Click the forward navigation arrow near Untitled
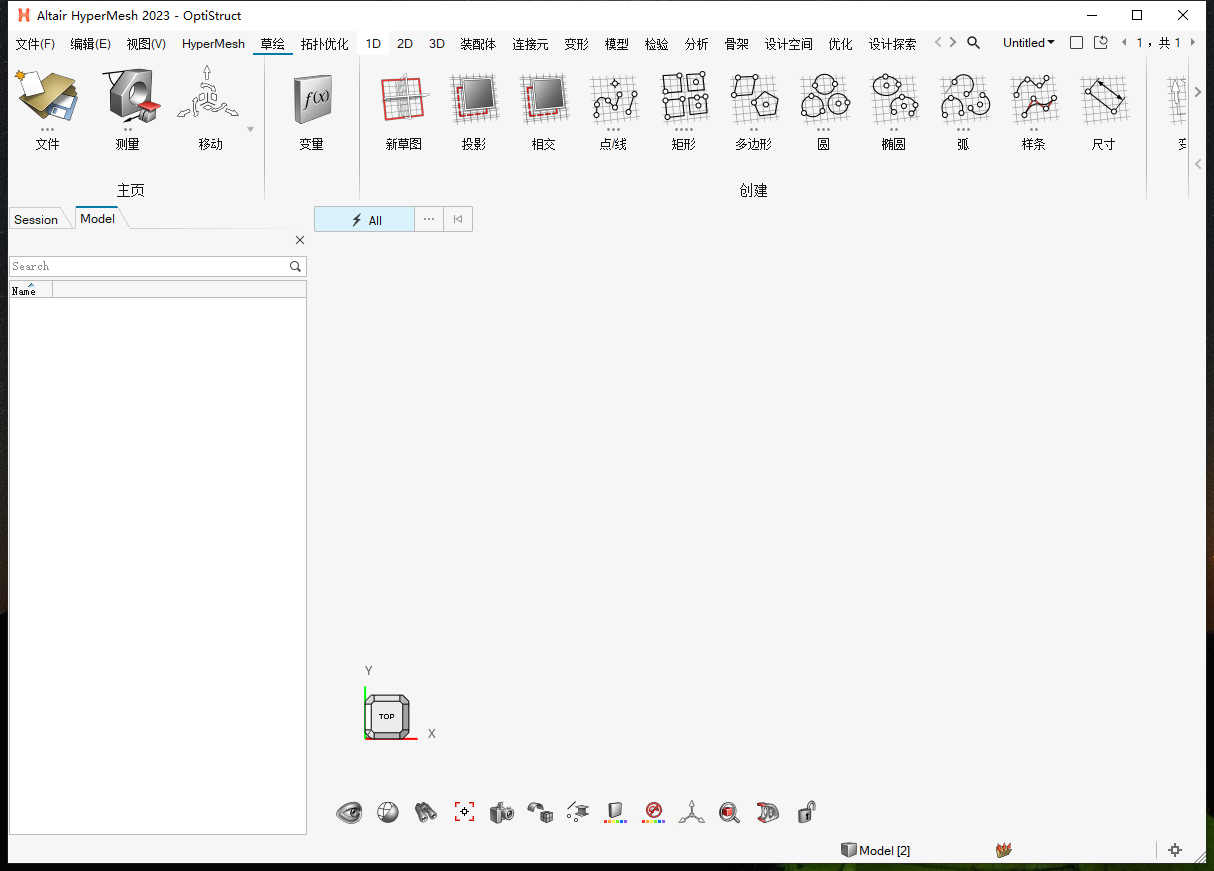This screenshot has width=1214, height=871. [952, 42]
